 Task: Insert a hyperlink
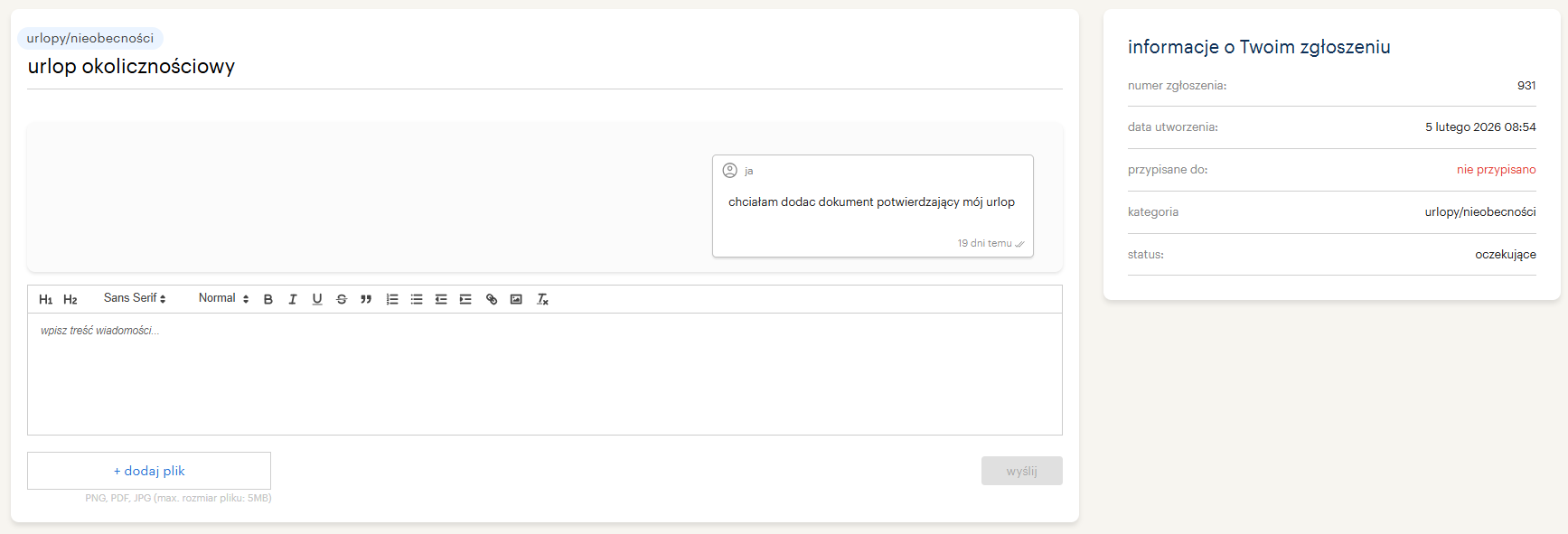492,299
